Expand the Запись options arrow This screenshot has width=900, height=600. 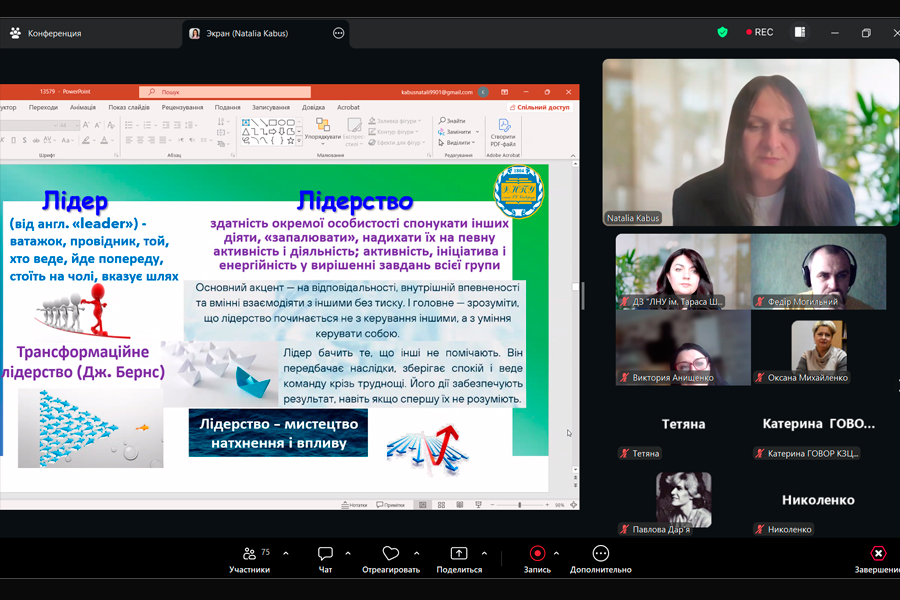(x=556, y=553)
